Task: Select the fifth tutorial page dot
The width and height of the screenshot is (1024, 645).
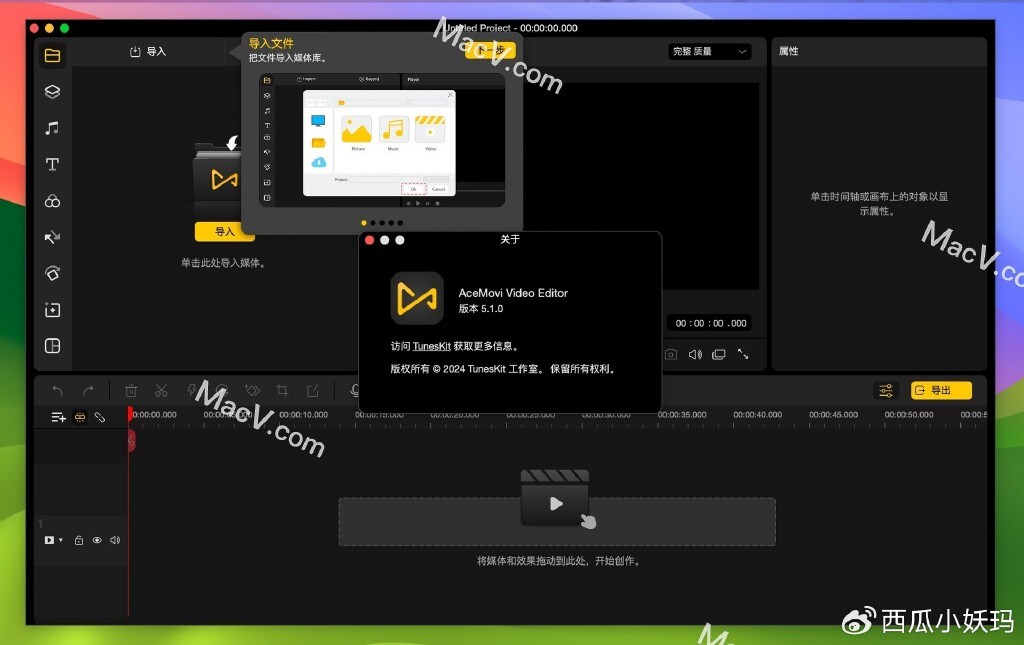Action: pos(400,223)
